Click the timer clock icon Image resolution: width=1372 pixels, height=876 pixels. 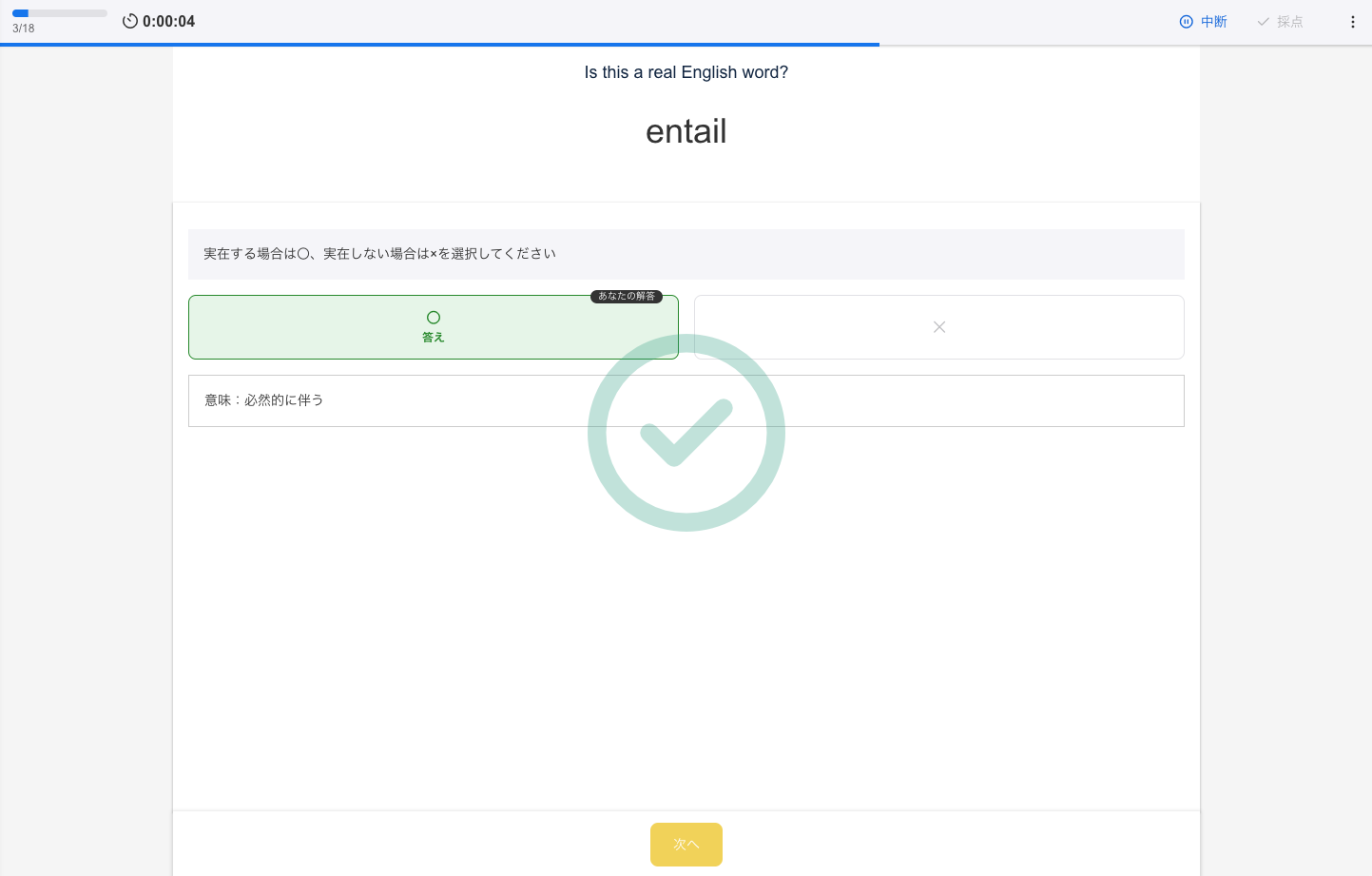pos(130,21)
